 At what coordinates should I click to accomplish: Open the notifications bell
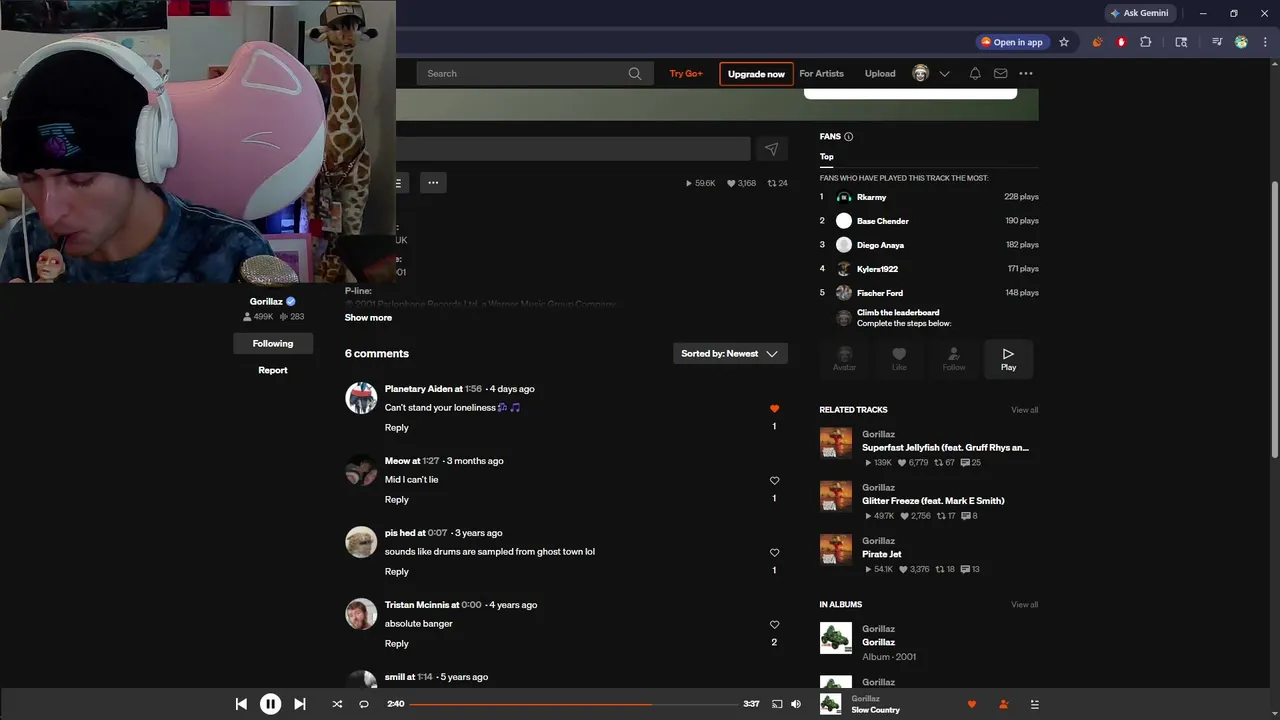coord(975,73)
